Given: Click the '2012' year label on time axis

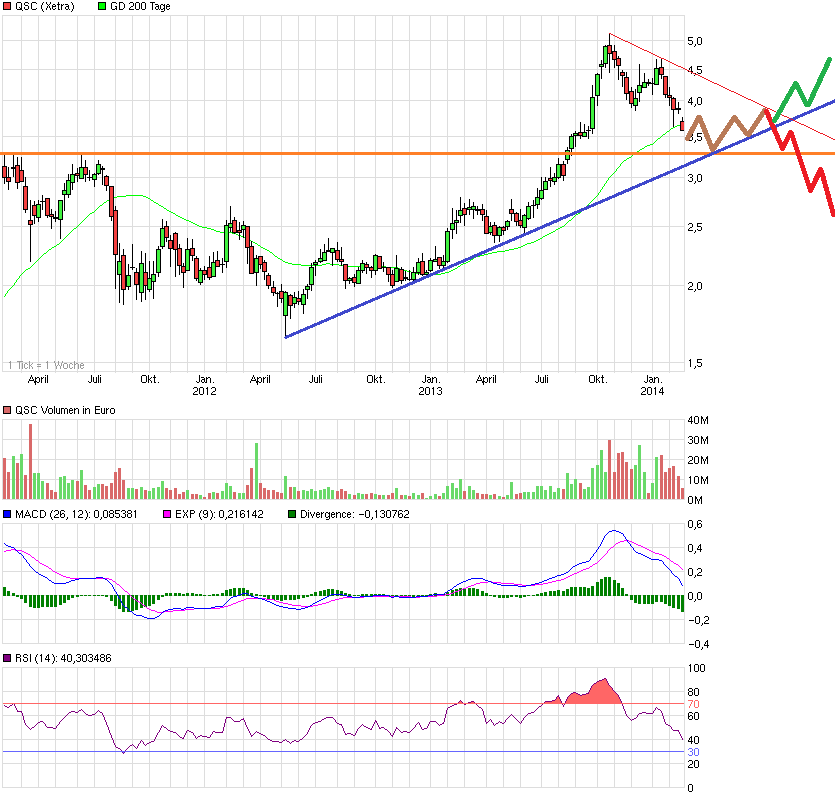Looking at the screenshot, I should (x=204, y=391).
